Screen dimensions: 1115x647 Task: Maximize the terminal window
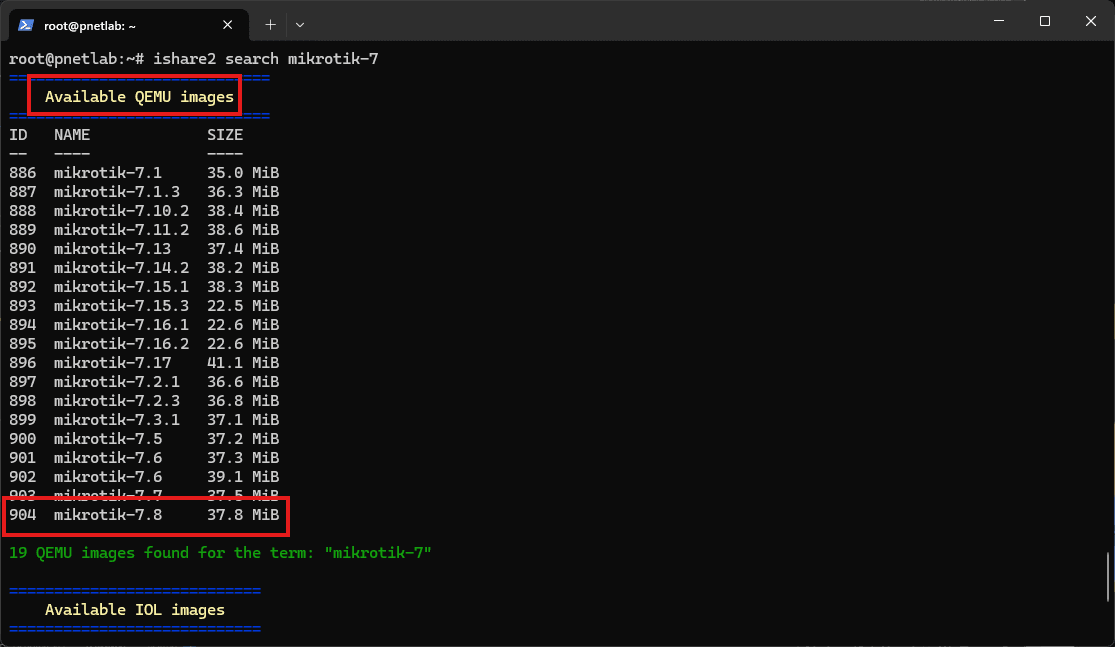click(1044, 21)
